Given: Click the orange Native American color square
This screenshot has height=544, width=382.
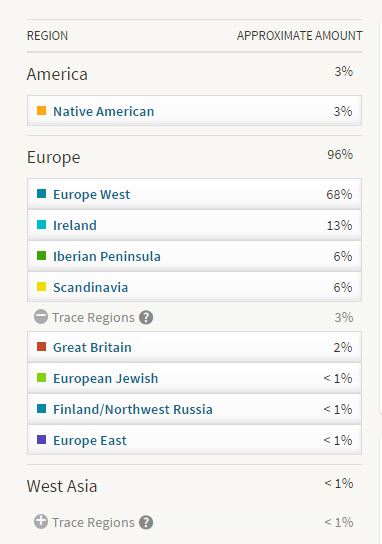Looking at the screenshot, I should pos(42,111).
